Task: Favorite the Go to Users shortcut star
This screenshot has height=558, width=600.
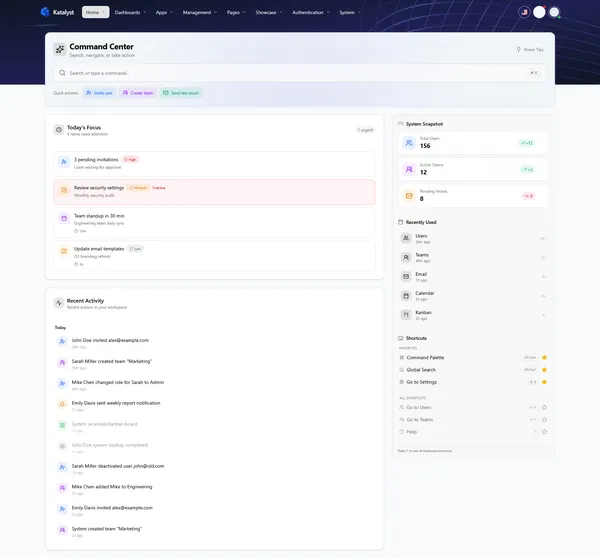Action: tap(544, 407)
